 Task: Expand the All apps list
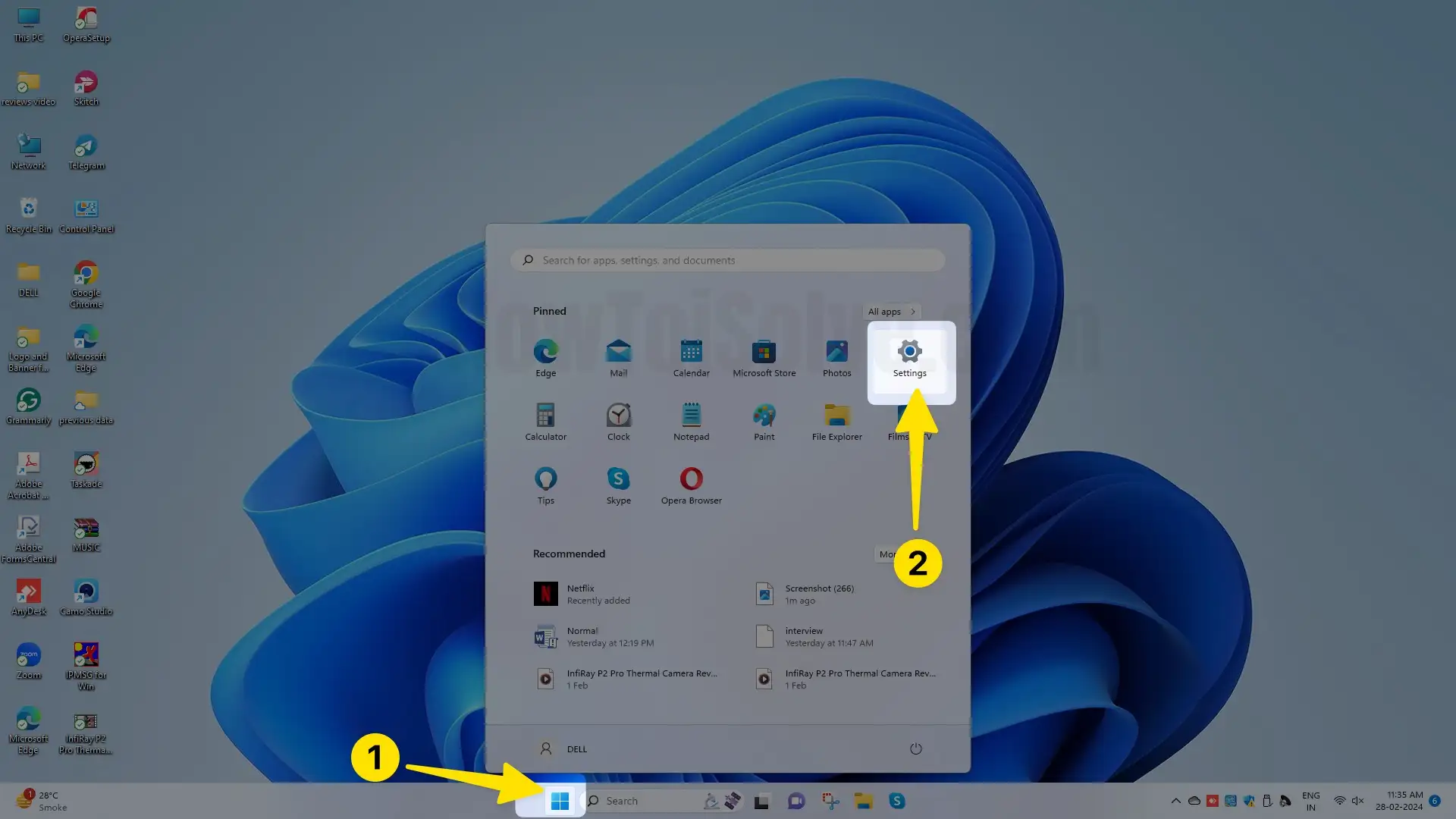tap(892, 312)
